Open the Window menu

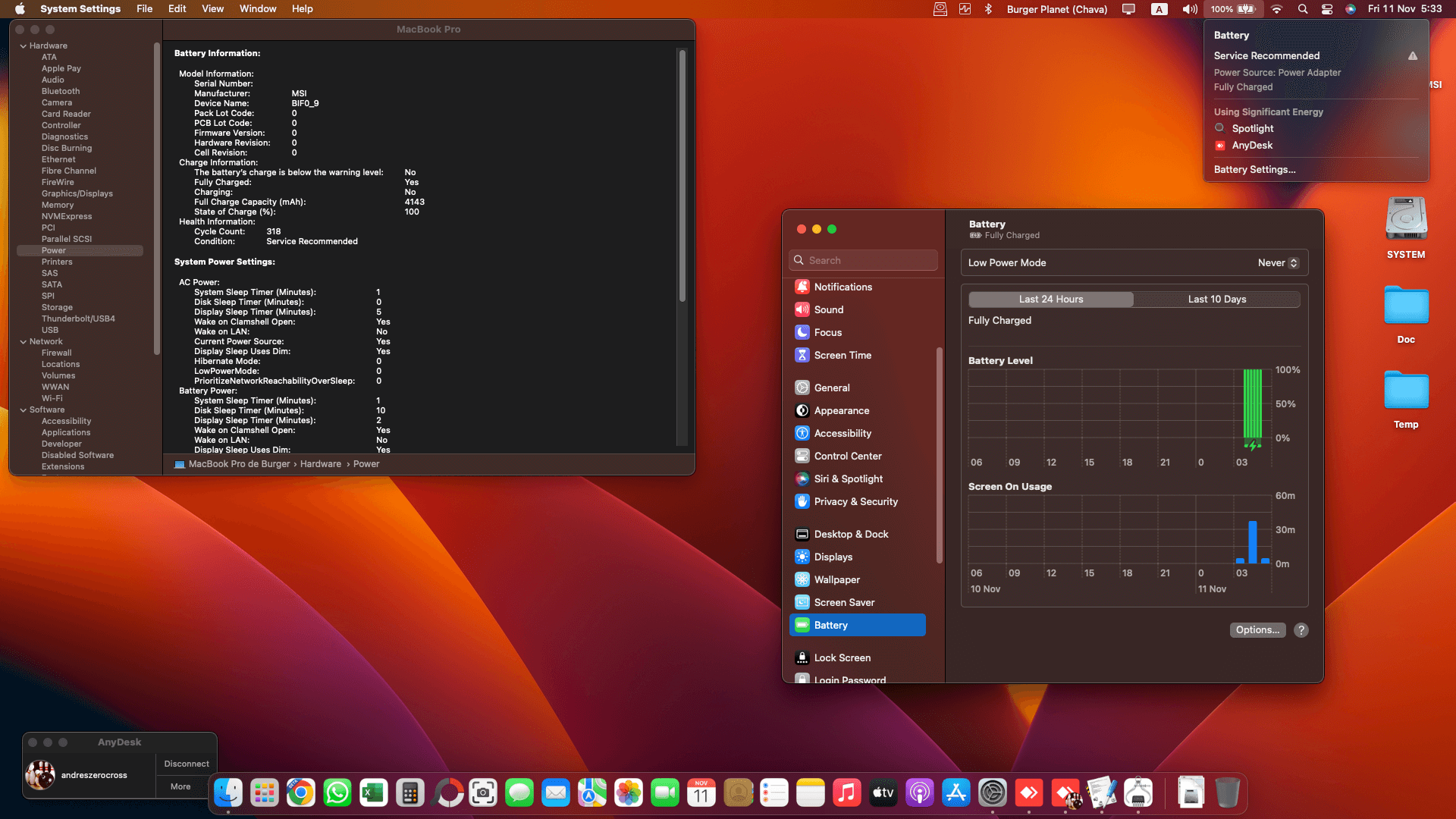258,9
